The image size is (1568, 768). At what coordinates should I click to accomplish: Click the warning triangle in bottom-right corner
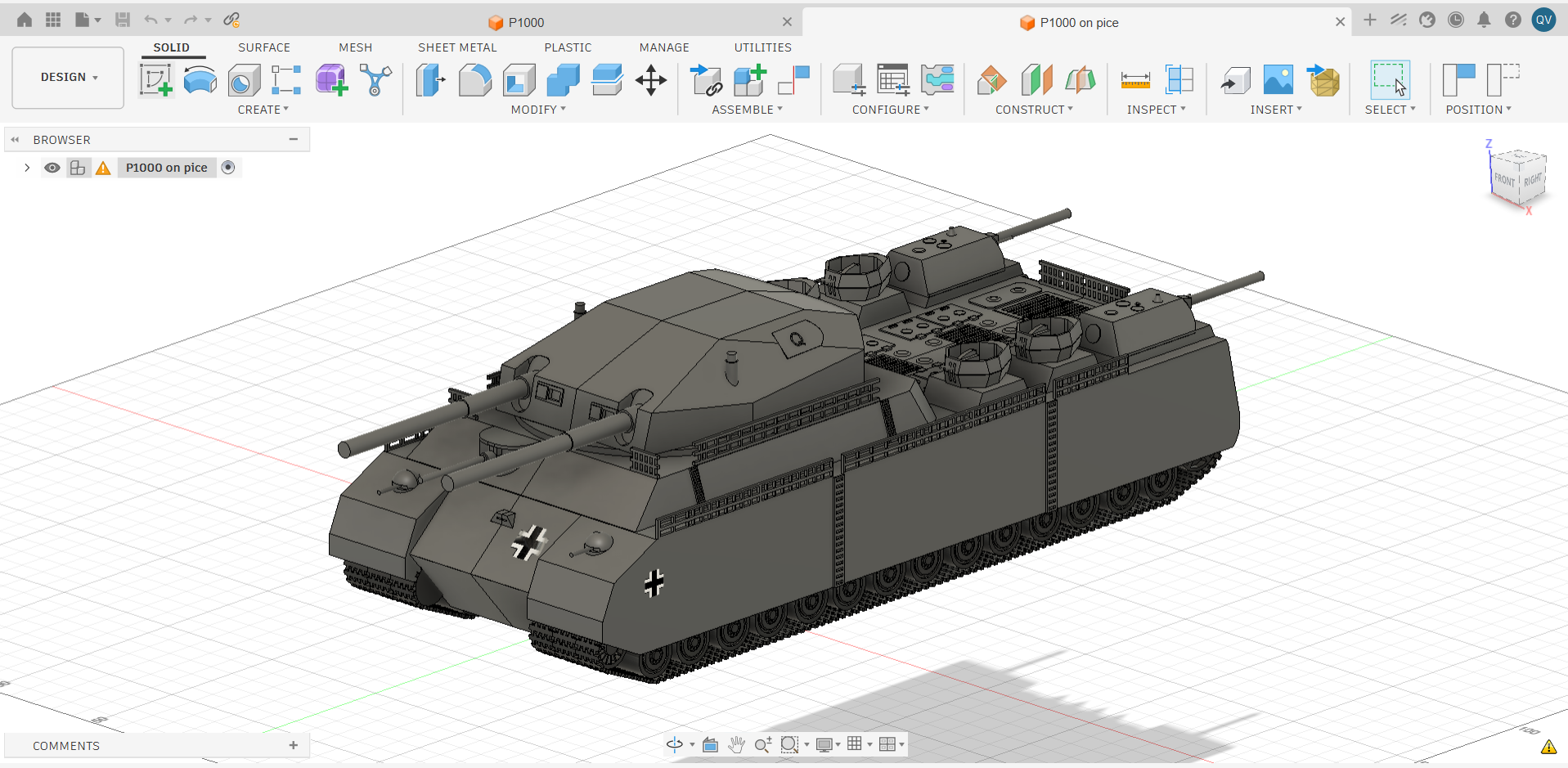coord(1548,747)
